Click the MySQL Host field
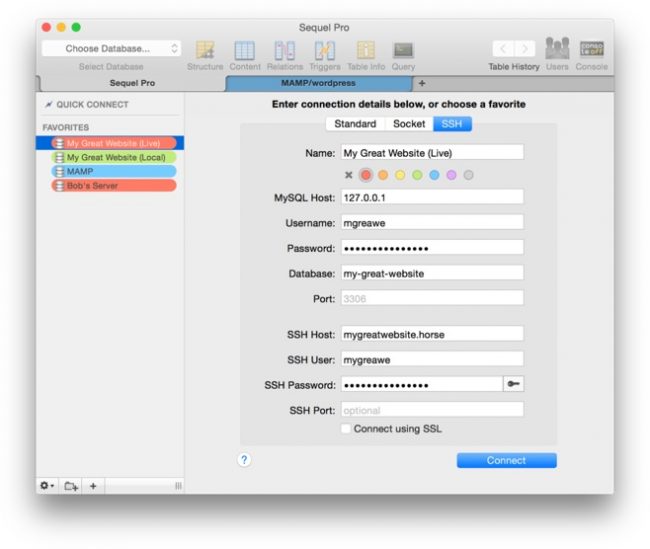Screen dimensions: 650x549 click(x=432, y=197)
